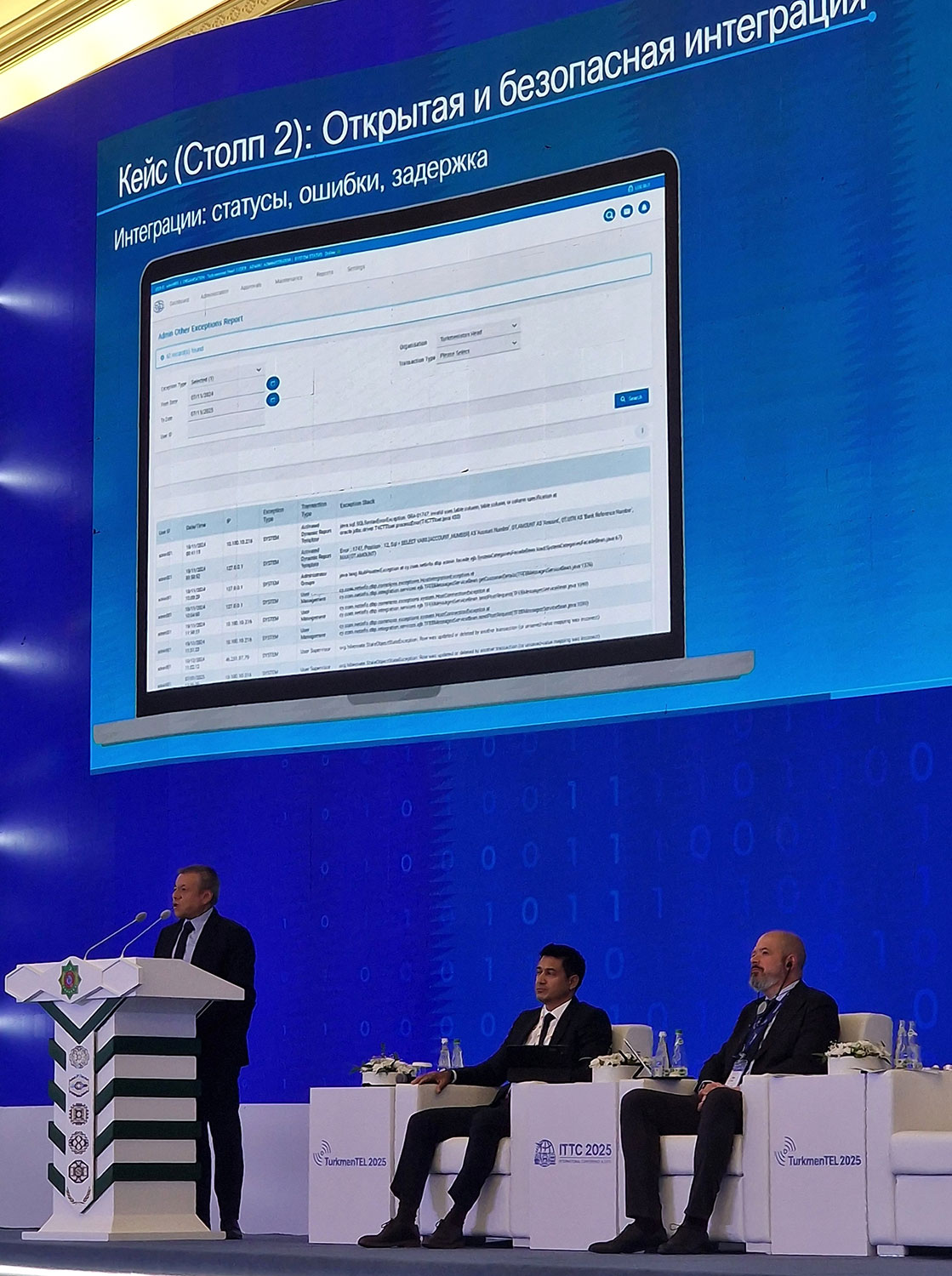Screen dimensions: 952x1276
Task: Click the magnifier search icon in header
Action: 609,215
